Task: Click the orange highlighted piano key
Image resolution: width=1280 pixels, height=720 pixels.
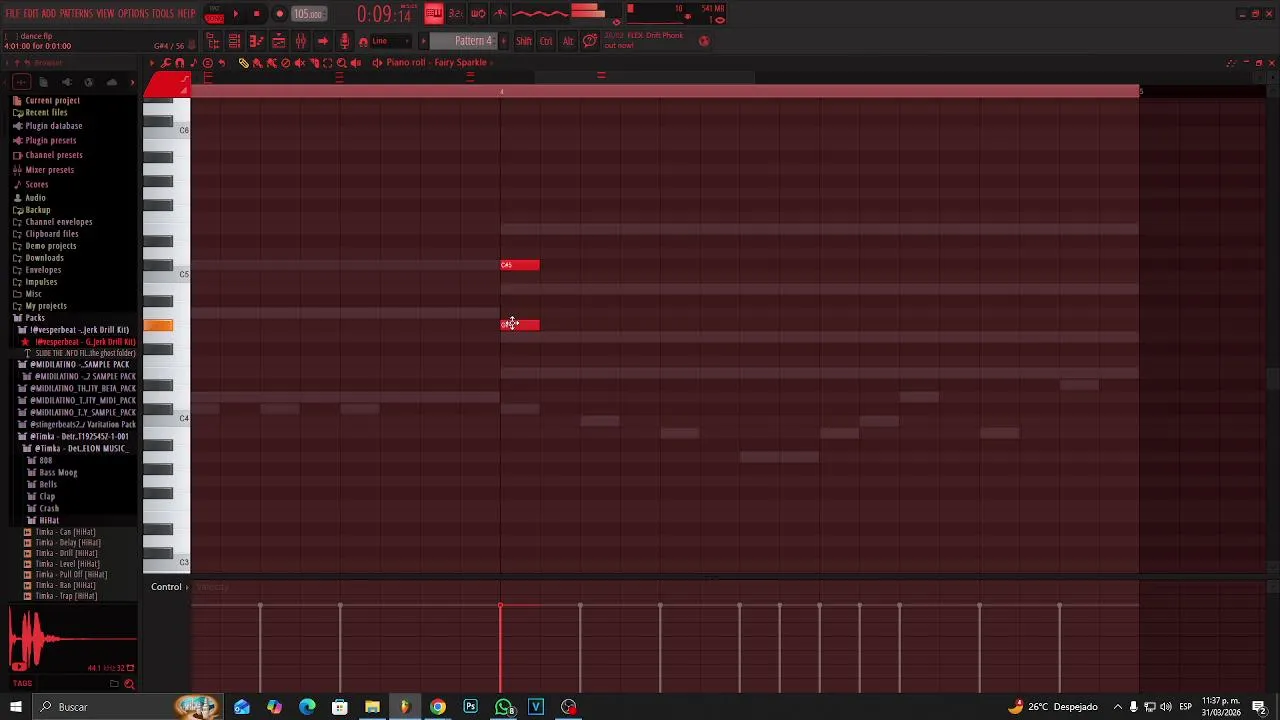Action: (x=158, y=325)
